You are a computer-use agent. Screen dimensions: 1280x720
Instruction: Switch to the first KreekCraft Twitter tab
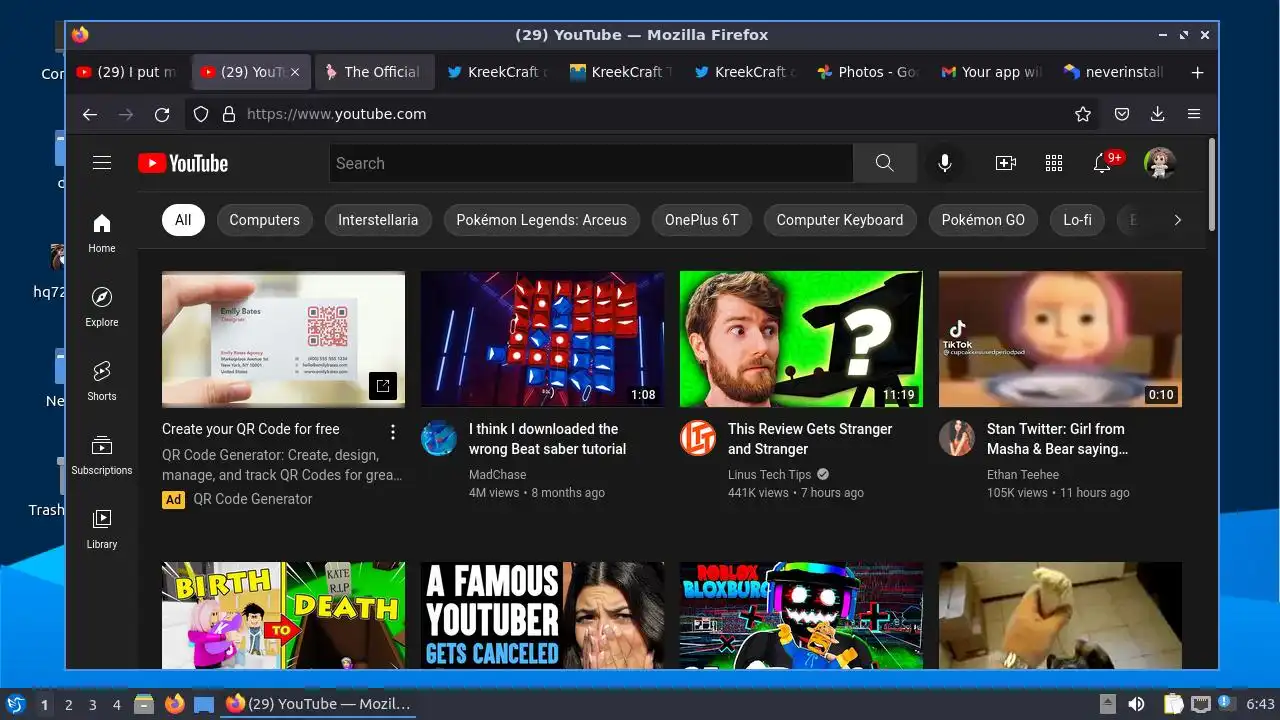tap(497, 72)
